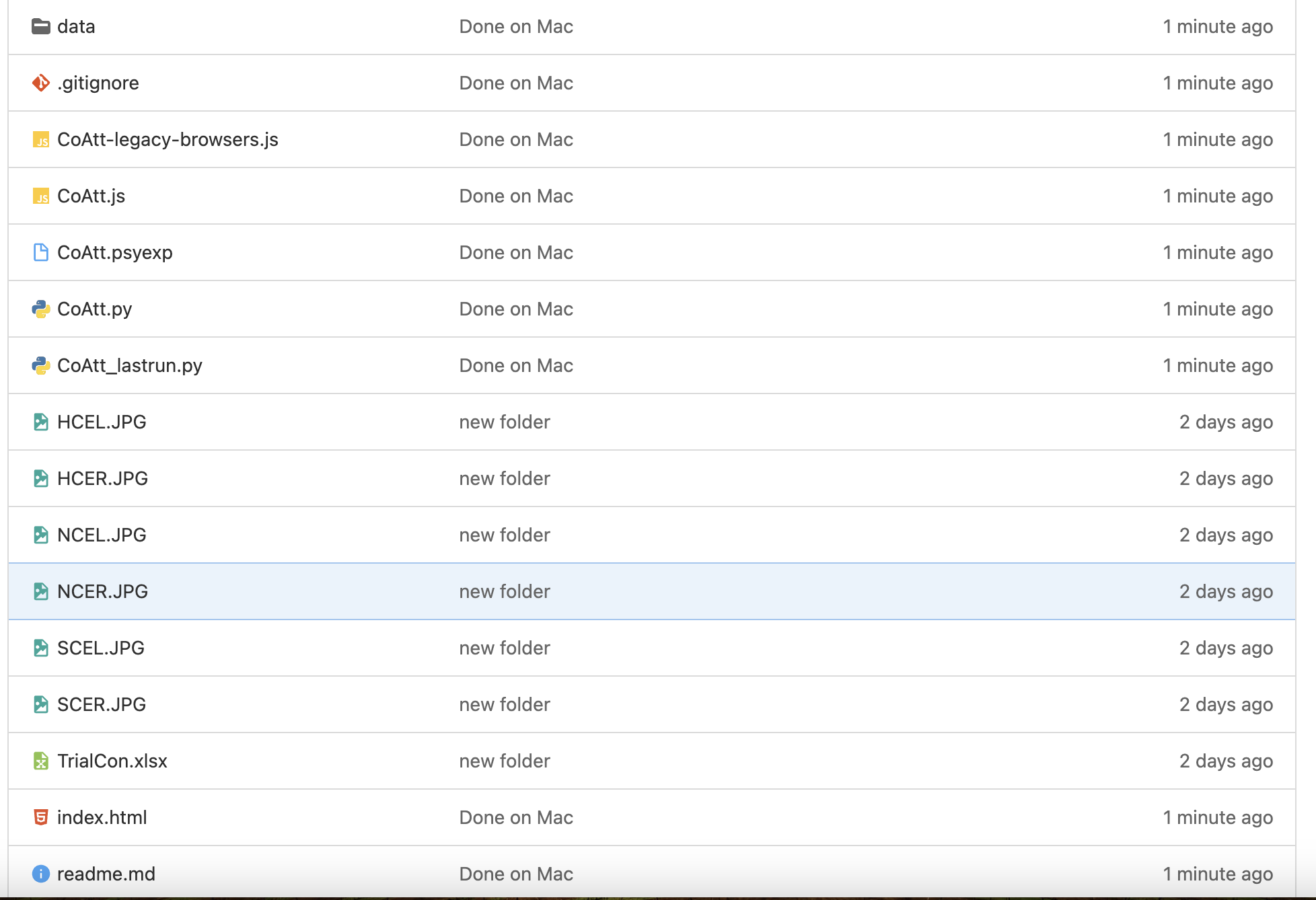
Task: Open the CoAtt.js file link
Action: click(x=91, y=196)
